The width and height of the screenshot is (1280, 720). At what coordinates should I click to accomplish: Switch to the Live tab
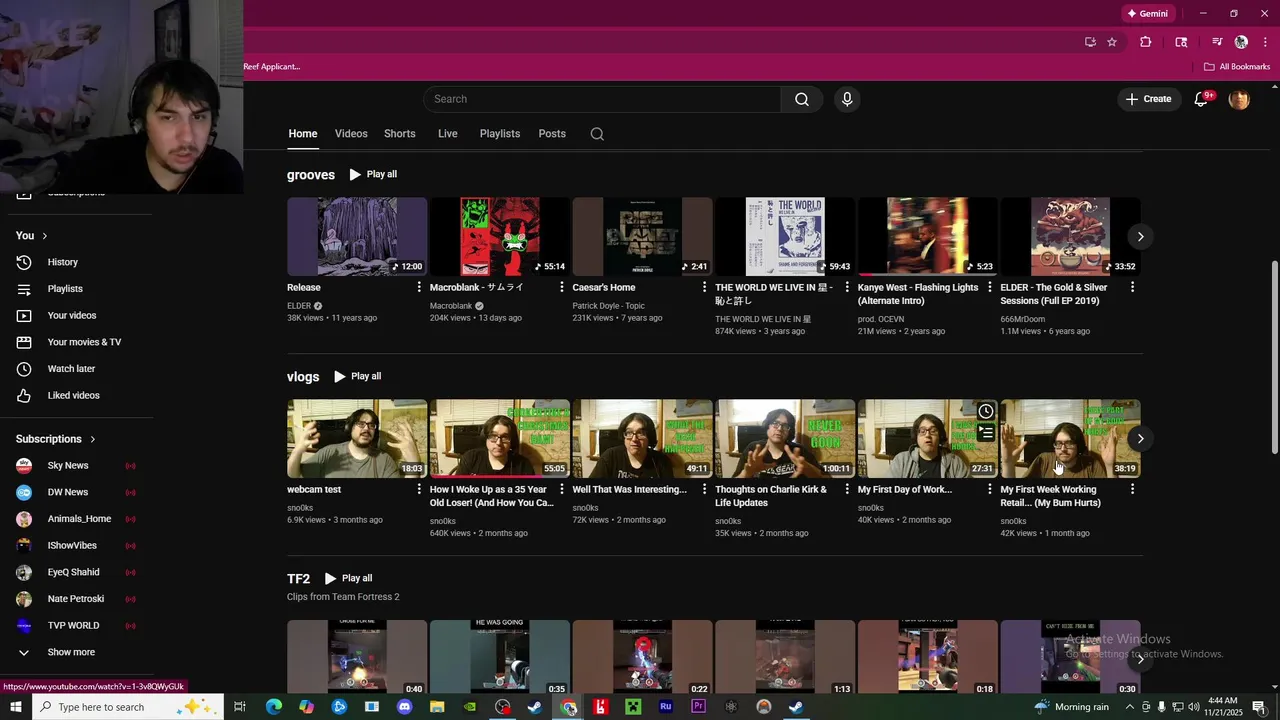448,134
